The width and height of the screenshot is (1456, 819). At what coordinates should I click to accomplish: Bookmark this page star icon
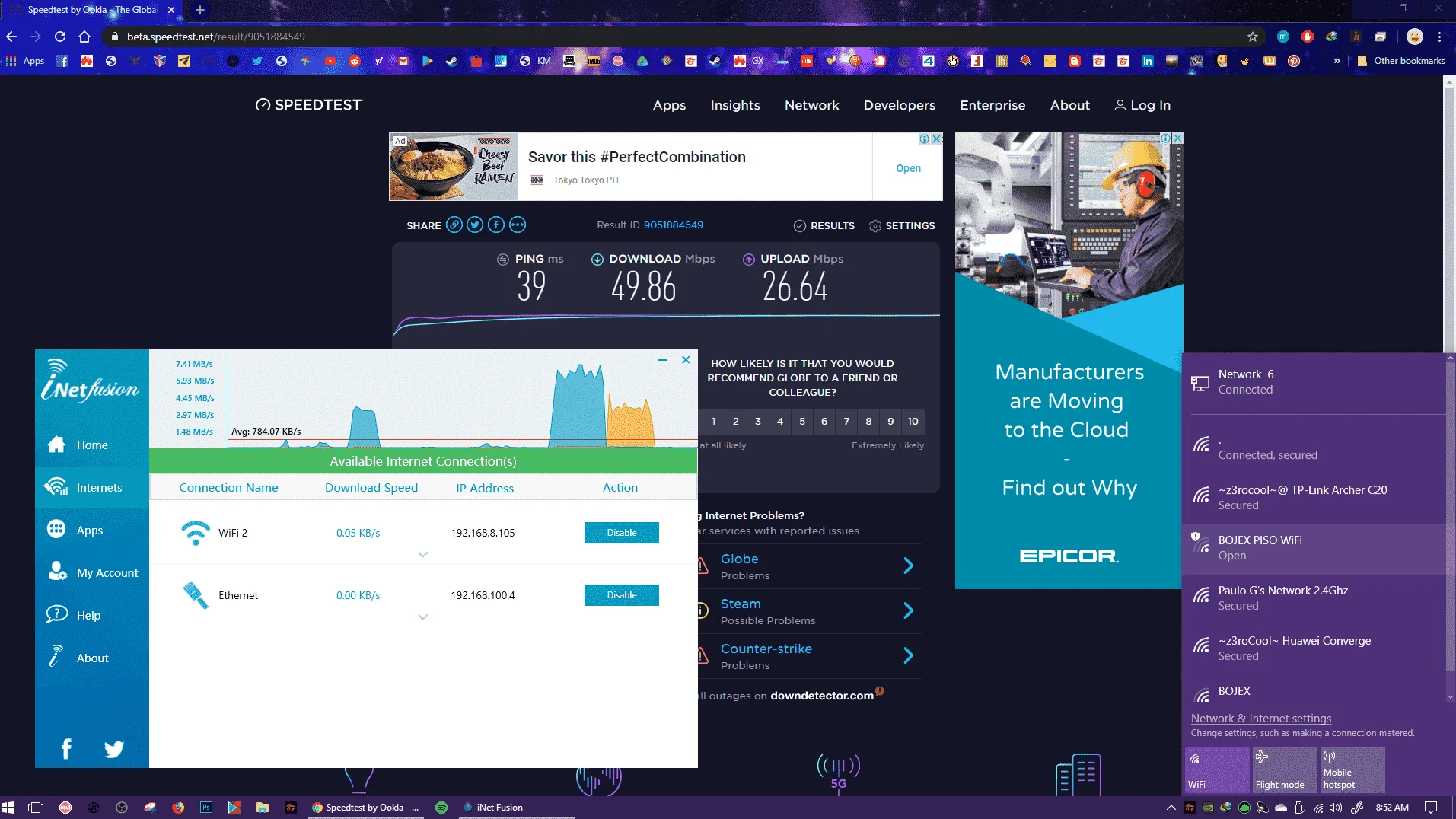coord(1253,37)
